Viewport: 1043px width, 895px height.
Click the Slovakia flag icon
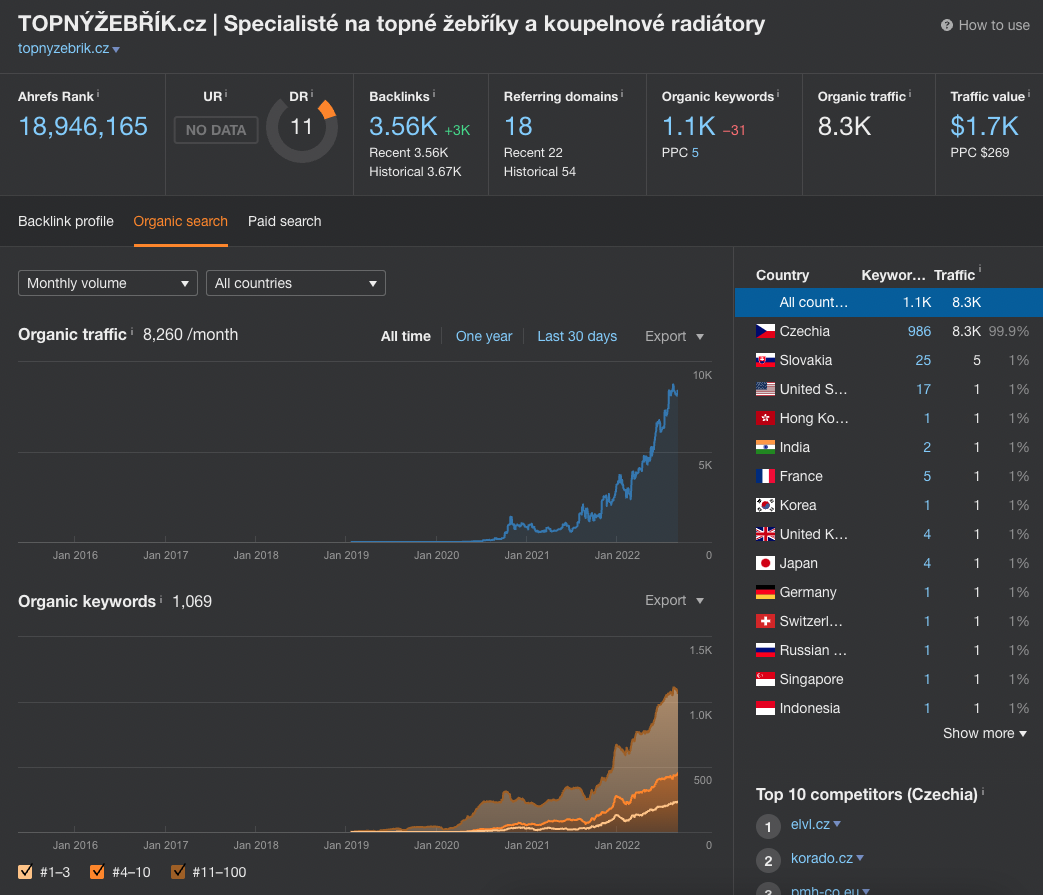tap(765, 360)
